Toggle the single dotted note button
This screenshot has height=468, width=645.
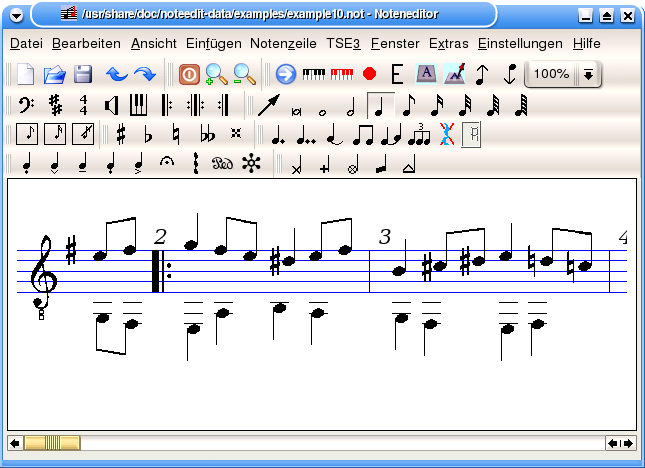pyautogui.click(x=277, y=134)
